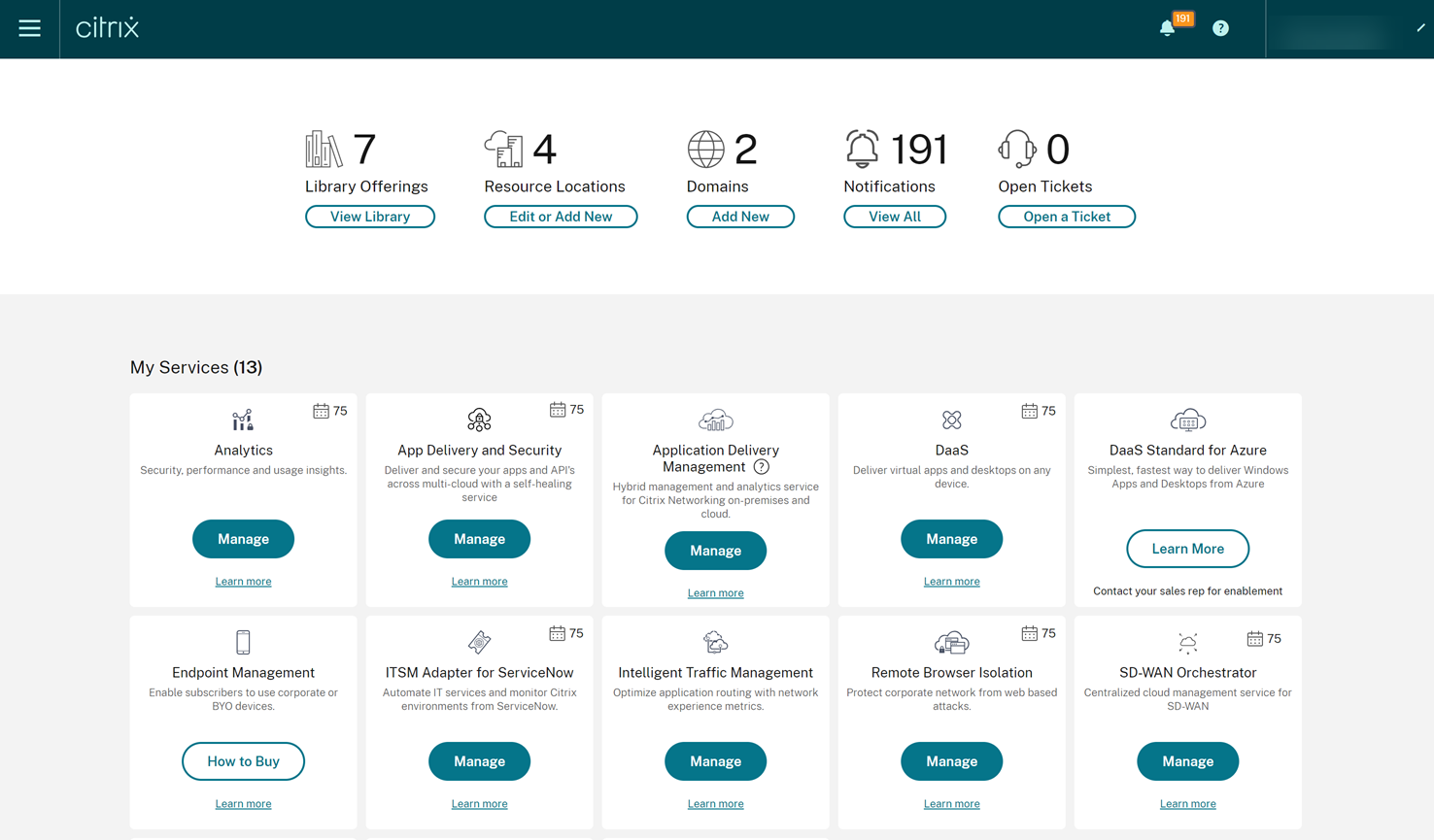1434x840 pixels.
Task: Click the Domains globe icon
Action: [x=706, y=150]
